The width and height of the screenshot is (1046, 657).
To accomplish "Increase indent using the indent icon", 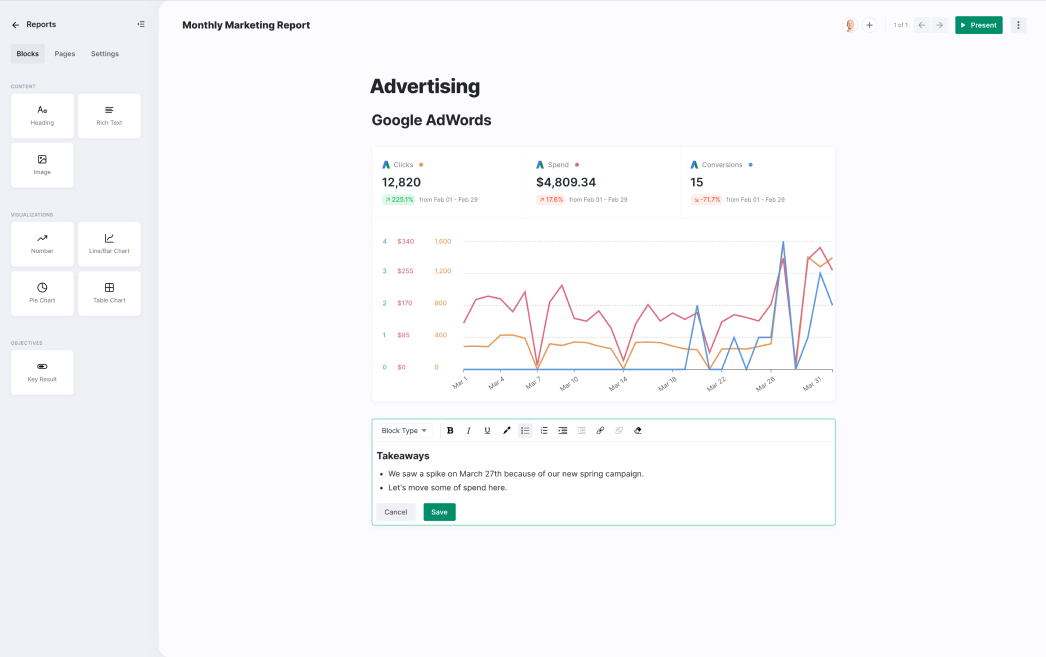I will click(x=563, y=430).
